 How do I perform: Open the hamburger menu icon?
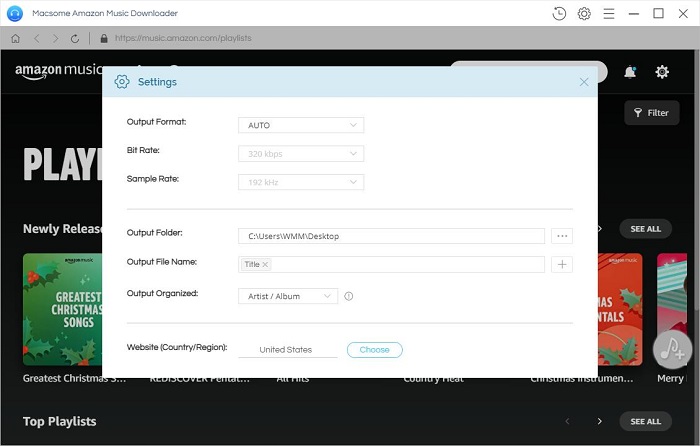pyautogui.click(x=608, y=13)
